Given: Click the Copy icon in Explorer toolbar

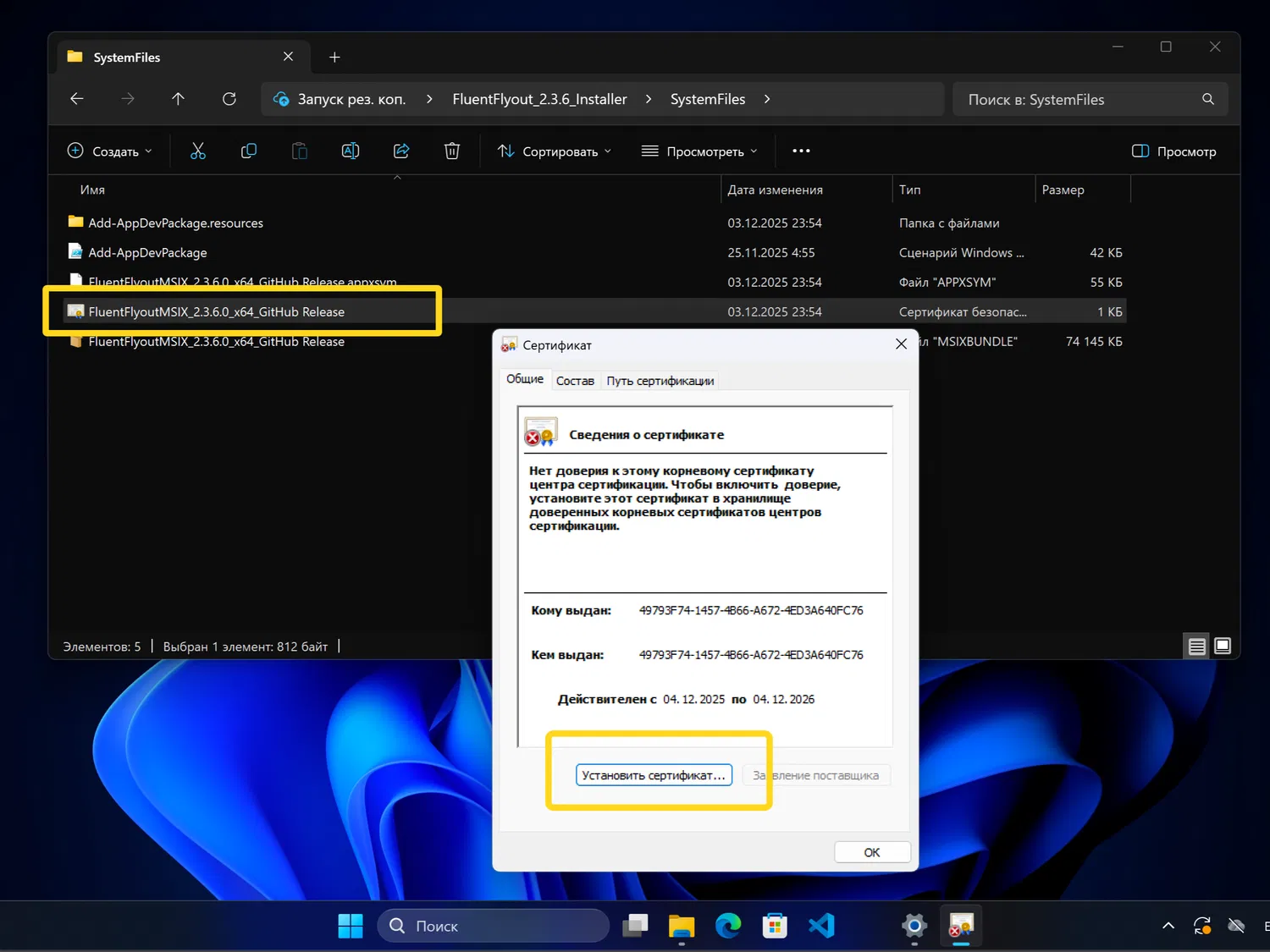Looking at the screenshot, I should point(249,151).
